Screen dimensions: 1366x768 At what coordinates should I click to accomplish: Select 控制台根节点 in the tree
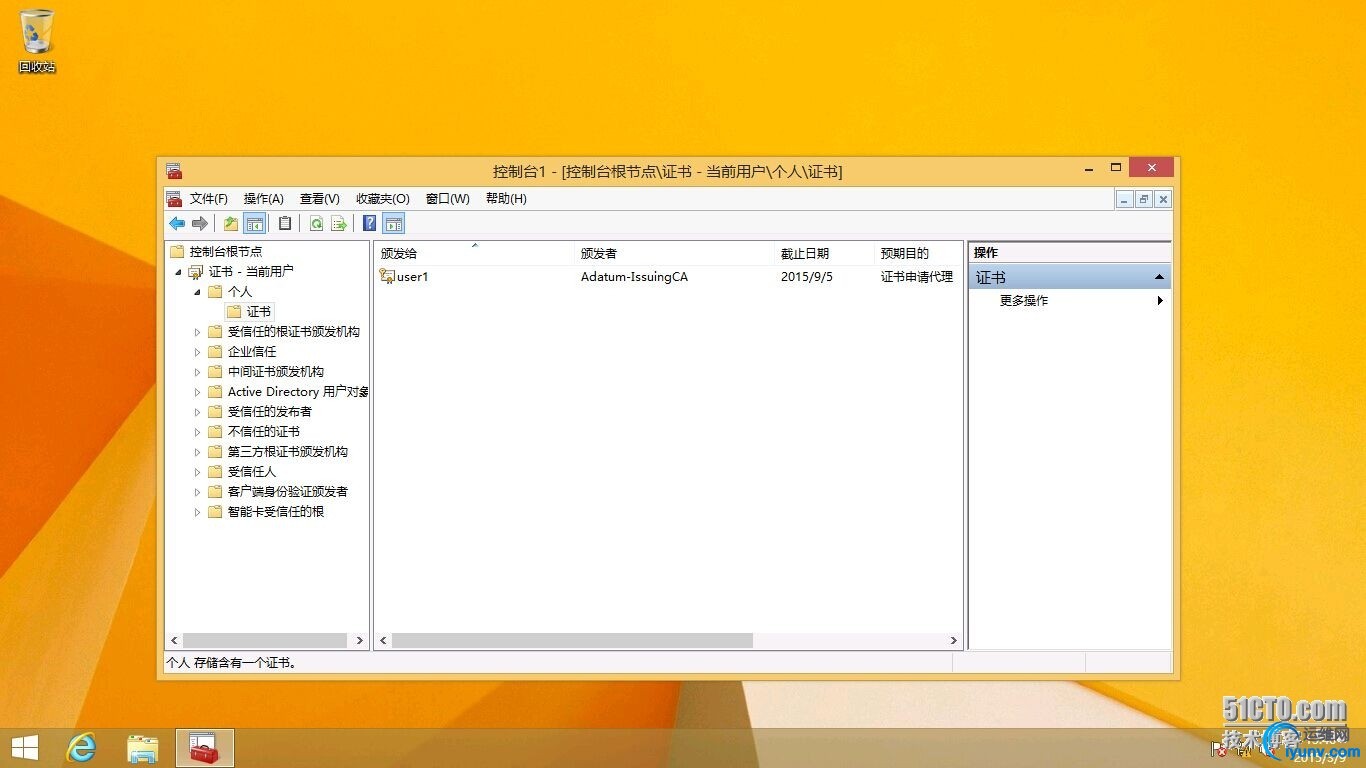click(x=226, y=252)
